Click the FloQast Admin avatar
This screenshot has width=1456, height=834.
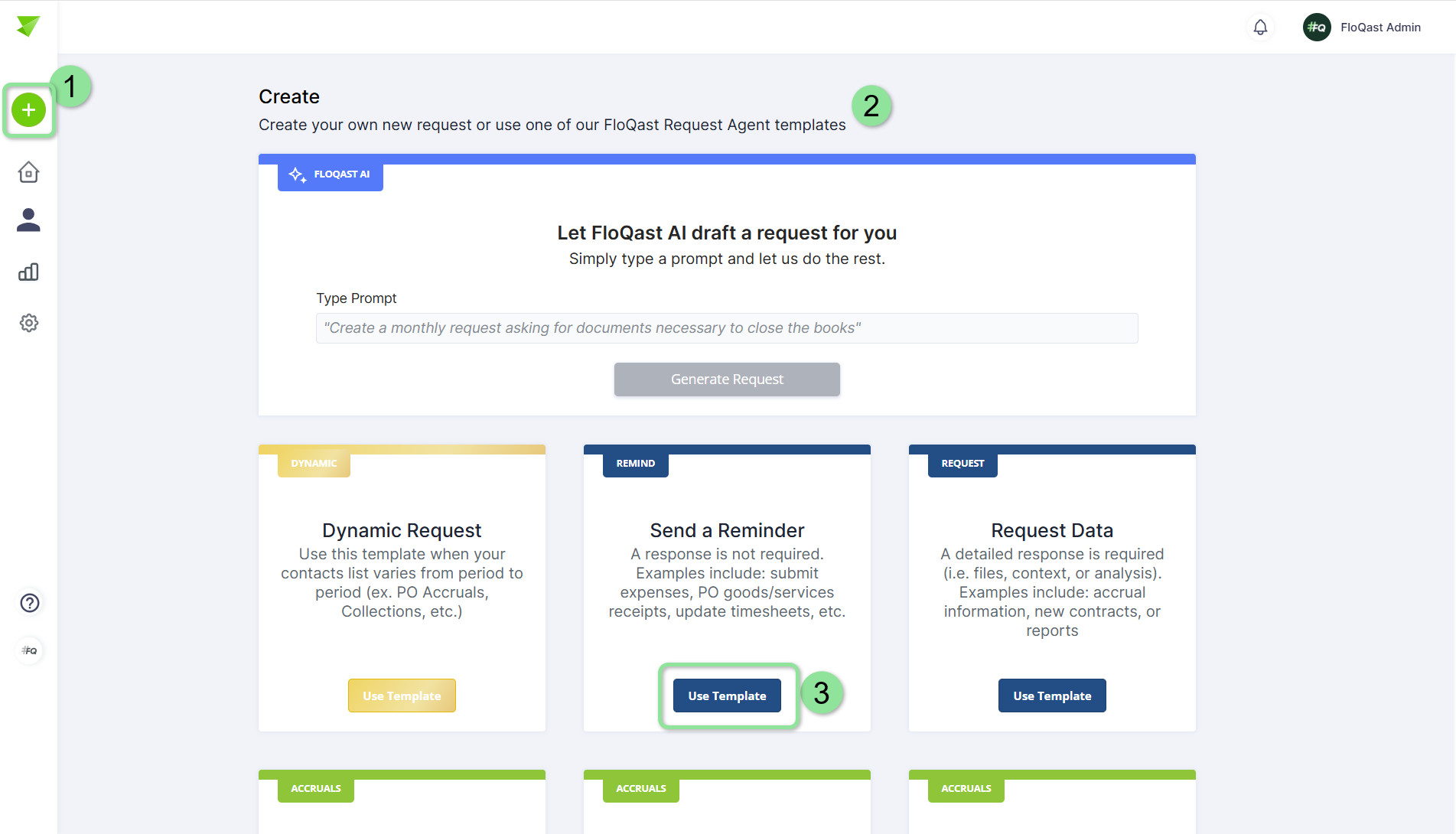[1317, 28]
